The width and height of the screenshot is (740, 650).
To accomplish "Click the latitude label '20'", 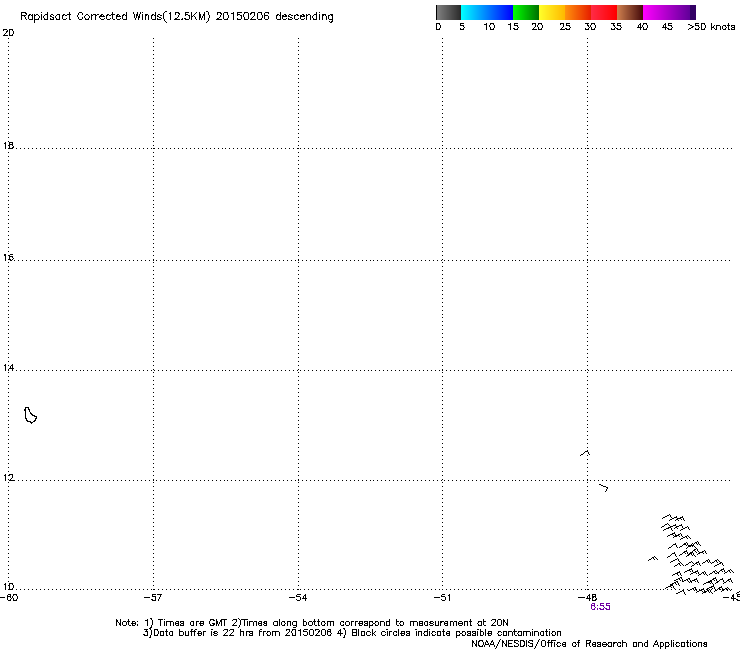I will click(x=8, y=33).
